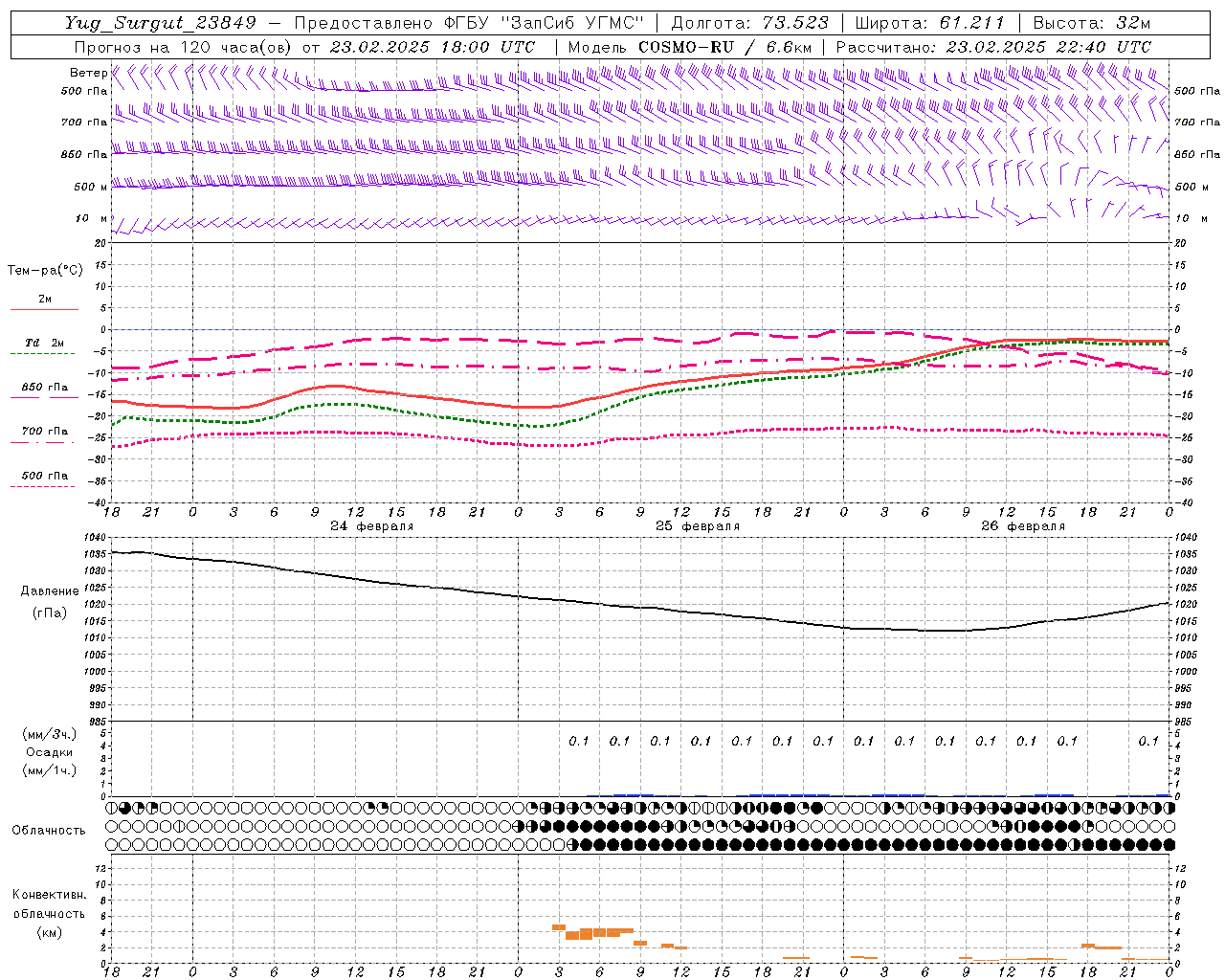Click the Тем-ра(°C) panel label

click(45, 270)
